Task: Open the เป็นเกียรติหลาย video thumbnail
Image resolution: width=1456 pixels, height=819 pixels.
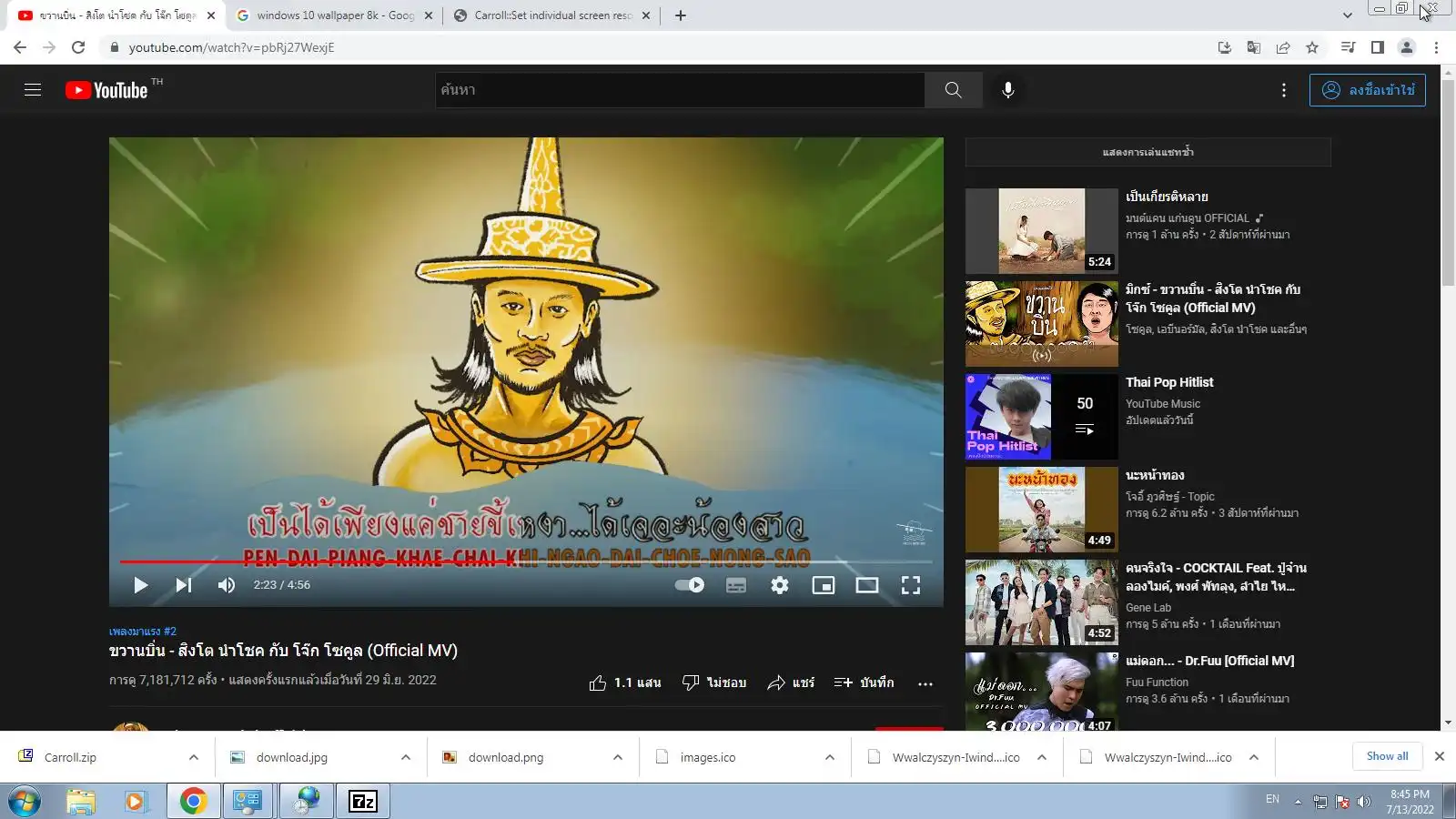Action: pos(1042,231)
